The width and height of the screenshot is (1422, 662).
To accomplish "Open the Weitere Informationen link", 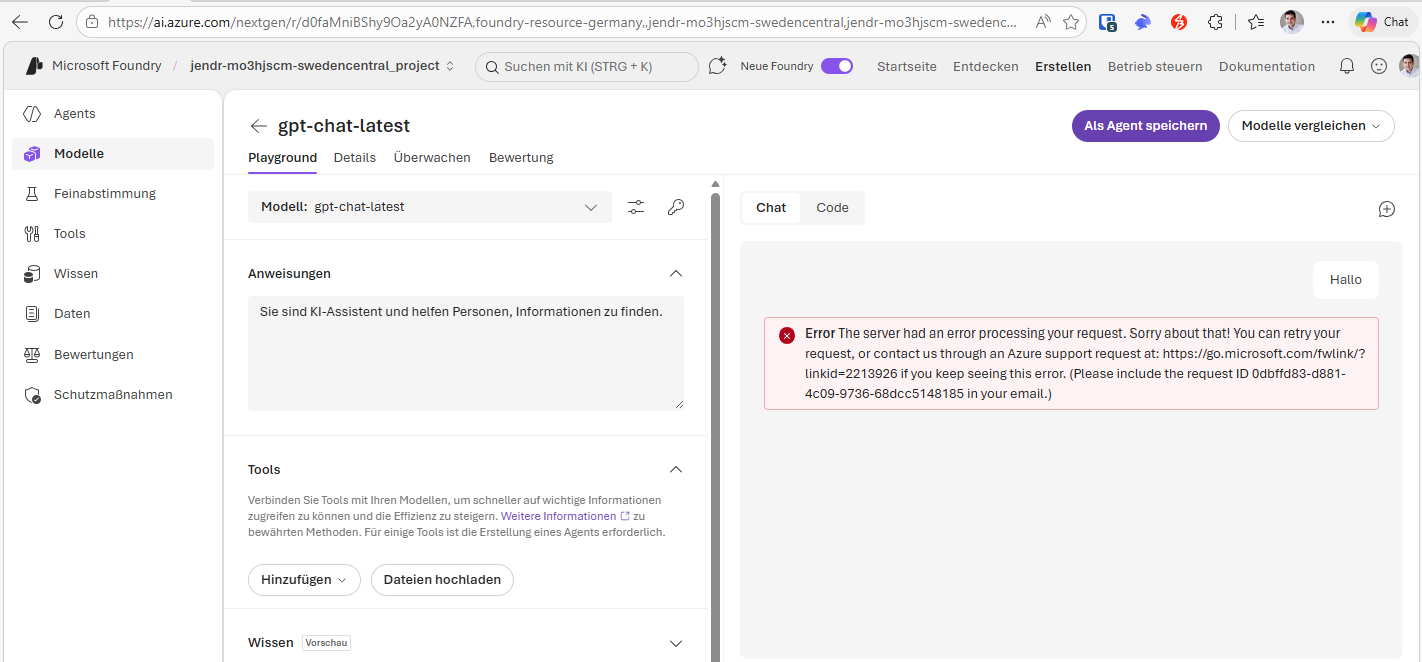I will point(565,516).
